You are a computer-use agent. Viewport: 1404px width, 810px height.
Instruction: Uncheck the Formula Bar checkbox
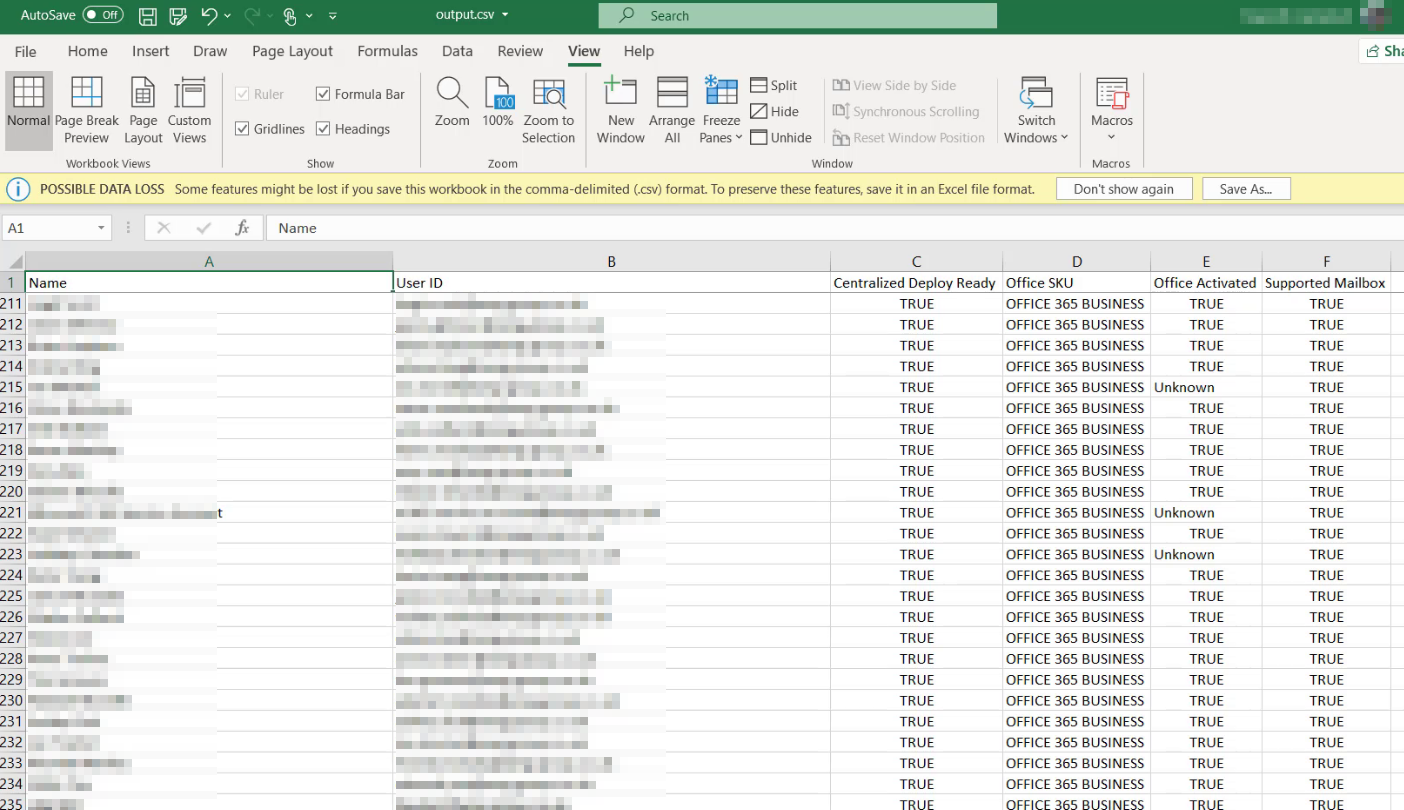click(323, 94)
